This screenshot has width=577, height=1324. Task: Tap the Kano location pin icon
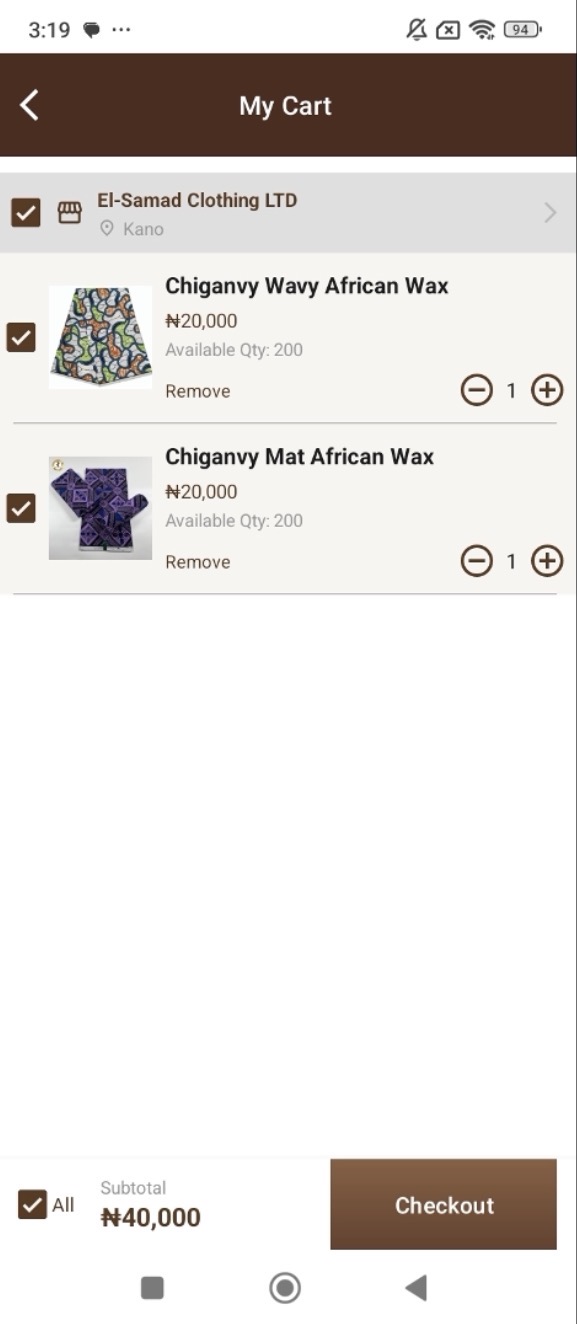[107, 229]
